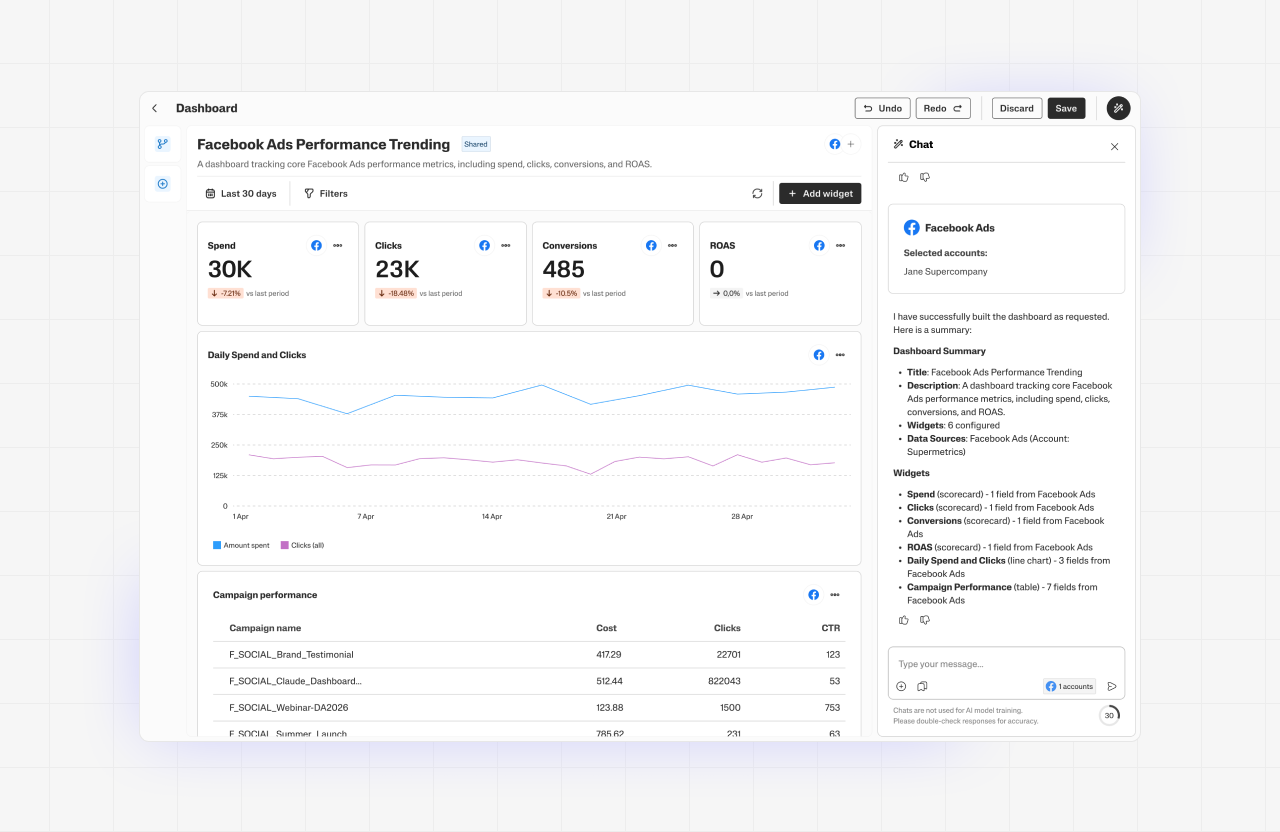The image size is (1280, 832).
Task: Open the Conversions card three-dot menu
Action: [673, 245]
